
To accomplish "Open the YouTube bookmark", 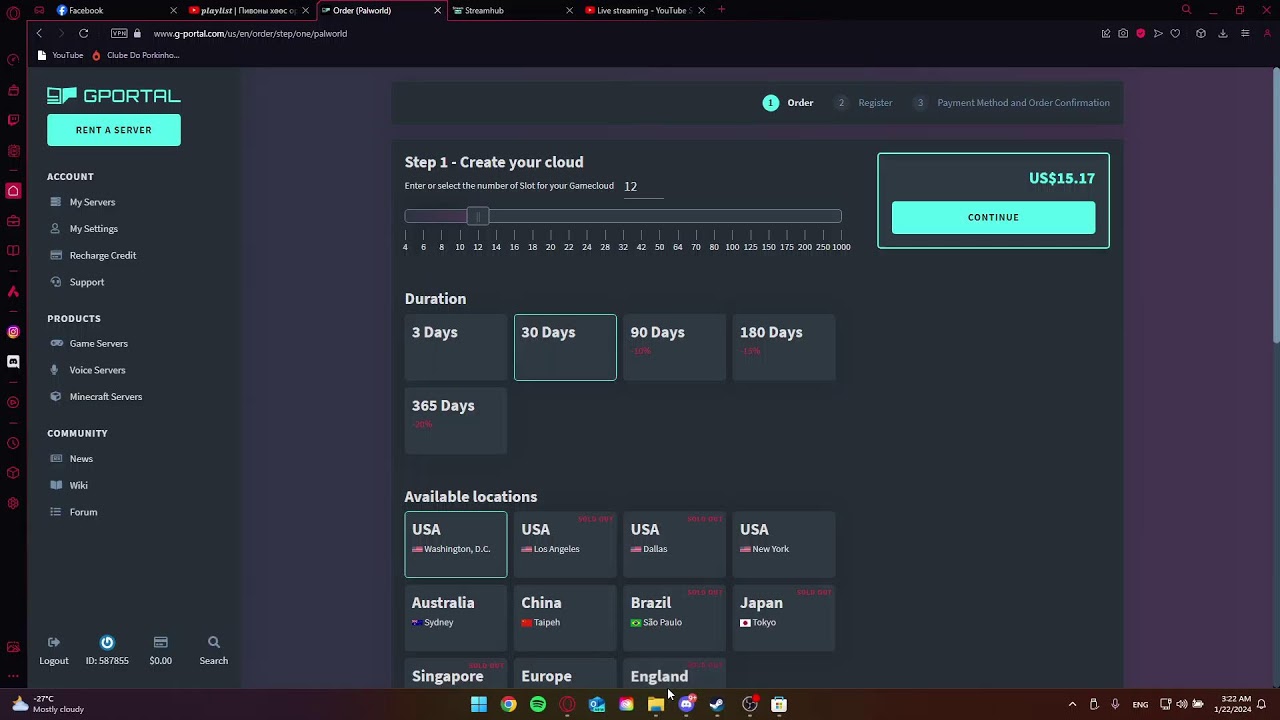I will click(x=60, y=55).
